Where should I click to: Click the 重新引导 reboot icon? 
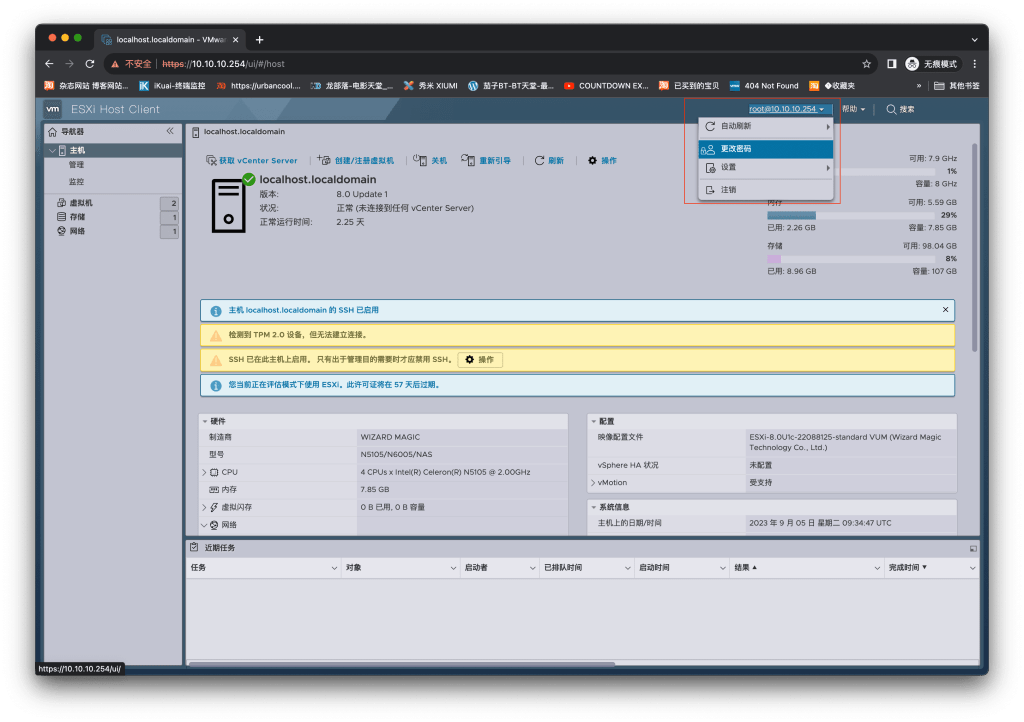click(x=467, y=160)
